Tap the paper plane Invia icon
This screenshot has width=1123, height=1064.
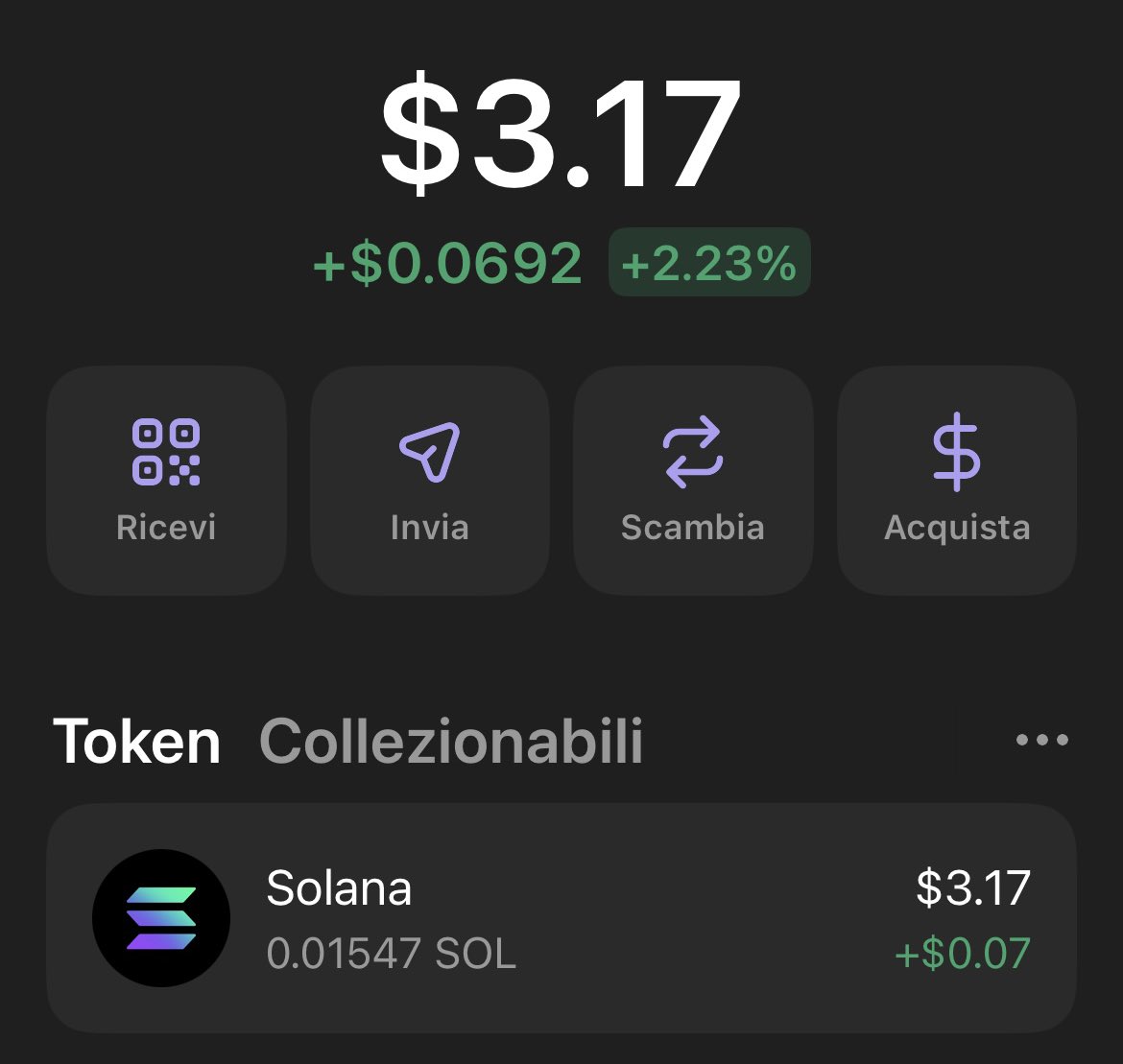pyautogui.click(x=430, y=452)
